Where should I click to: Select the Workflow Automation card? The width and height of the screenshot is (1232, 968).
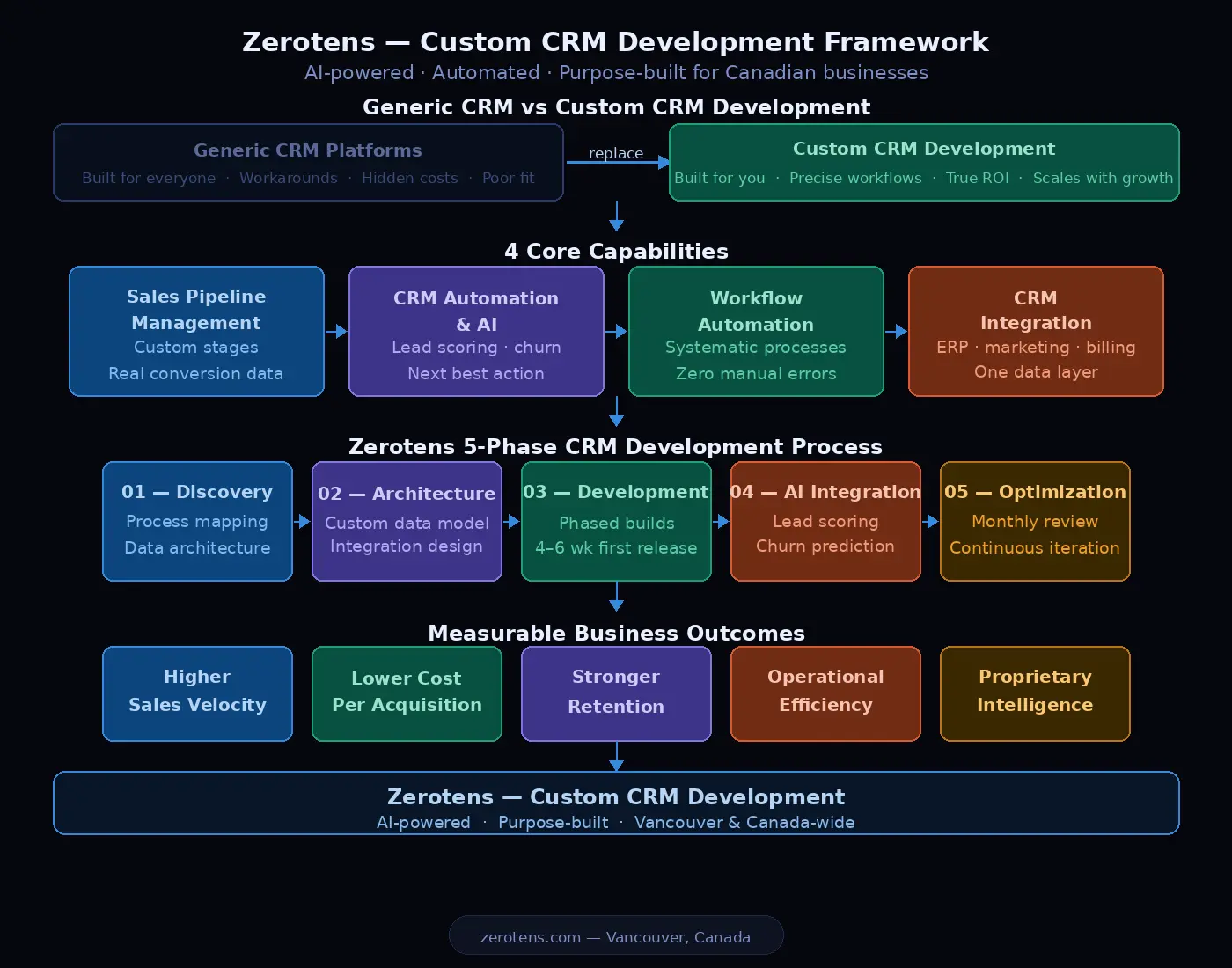tap(756, 331)
